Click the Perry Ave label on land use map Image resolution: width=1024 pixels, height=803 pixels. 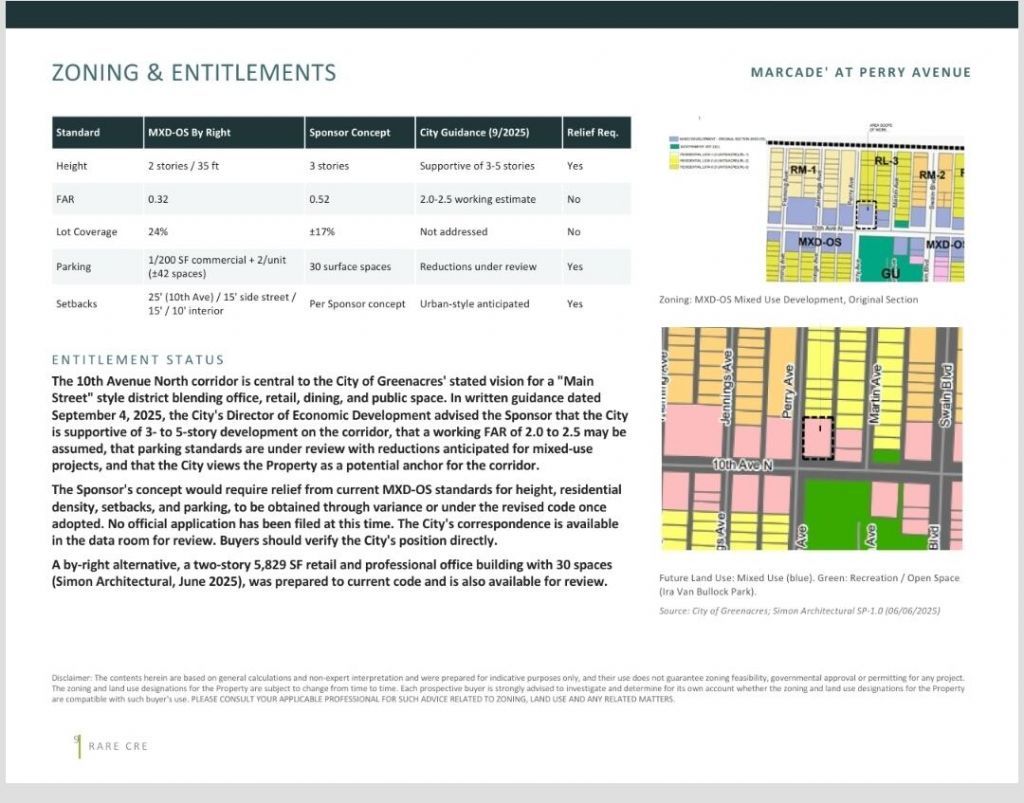coord(788,392)
